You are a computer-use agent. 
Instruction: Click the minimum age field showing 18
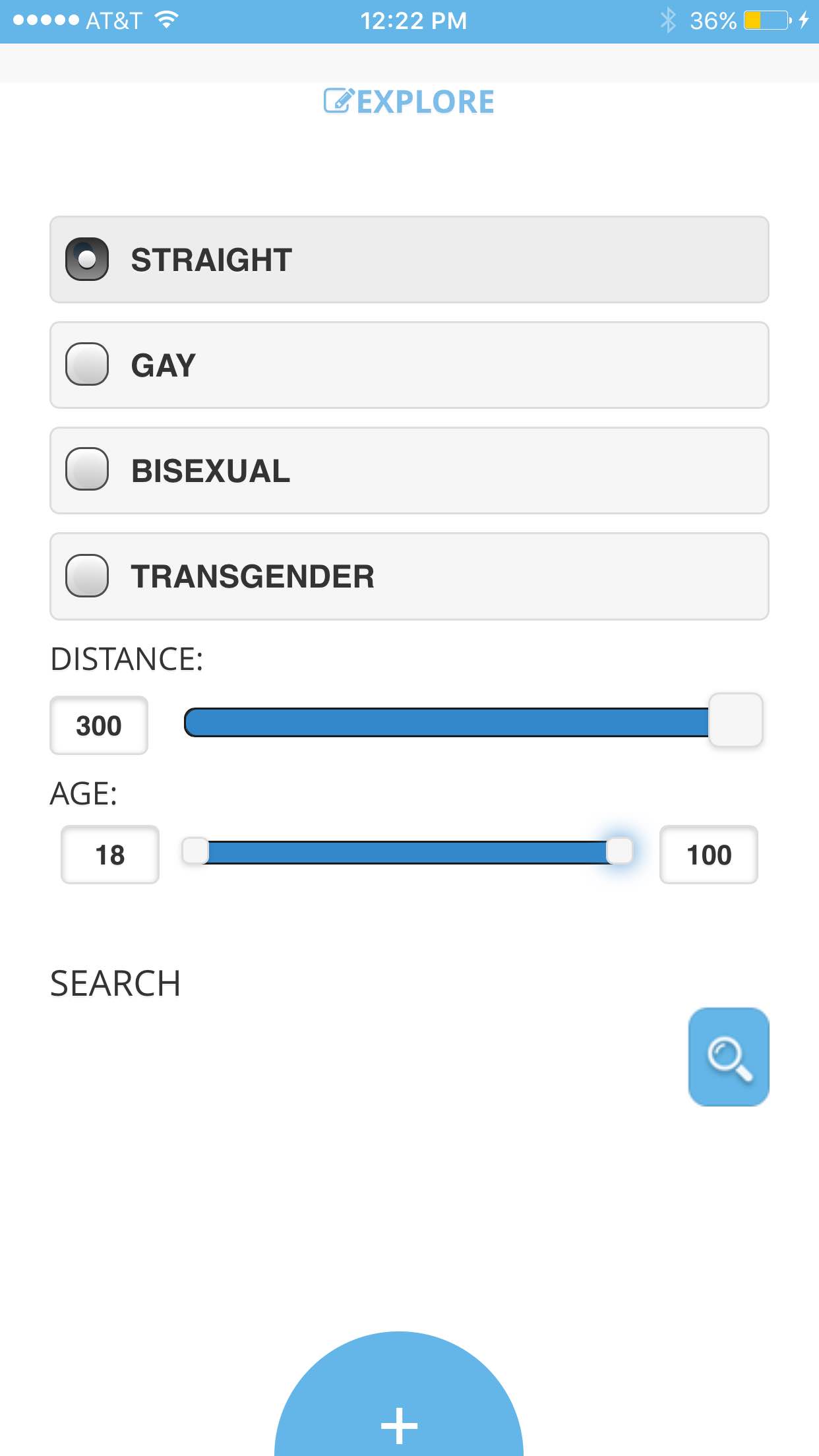[x=110, y=855]
